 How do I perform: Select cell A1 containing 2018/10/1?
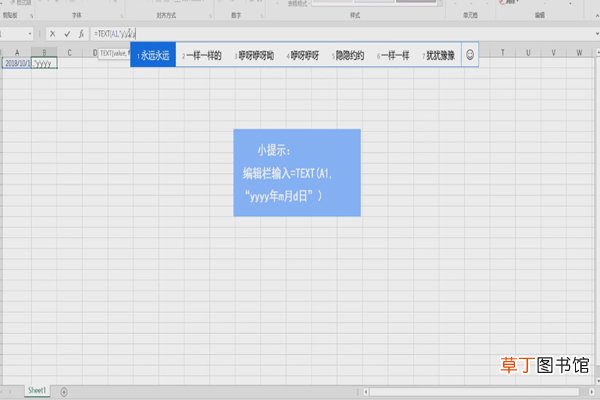tap(17, 63)
